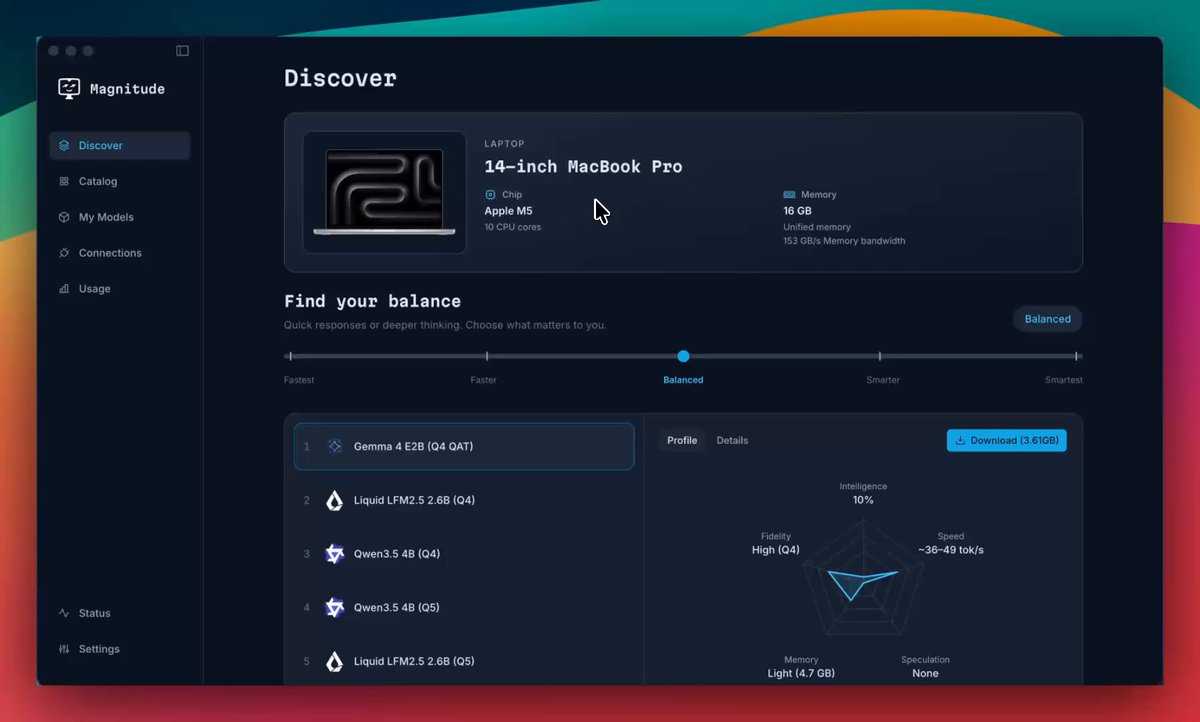Click the 10 CPU cores text
Screen dimensions: 1200x722
point(513,227)
